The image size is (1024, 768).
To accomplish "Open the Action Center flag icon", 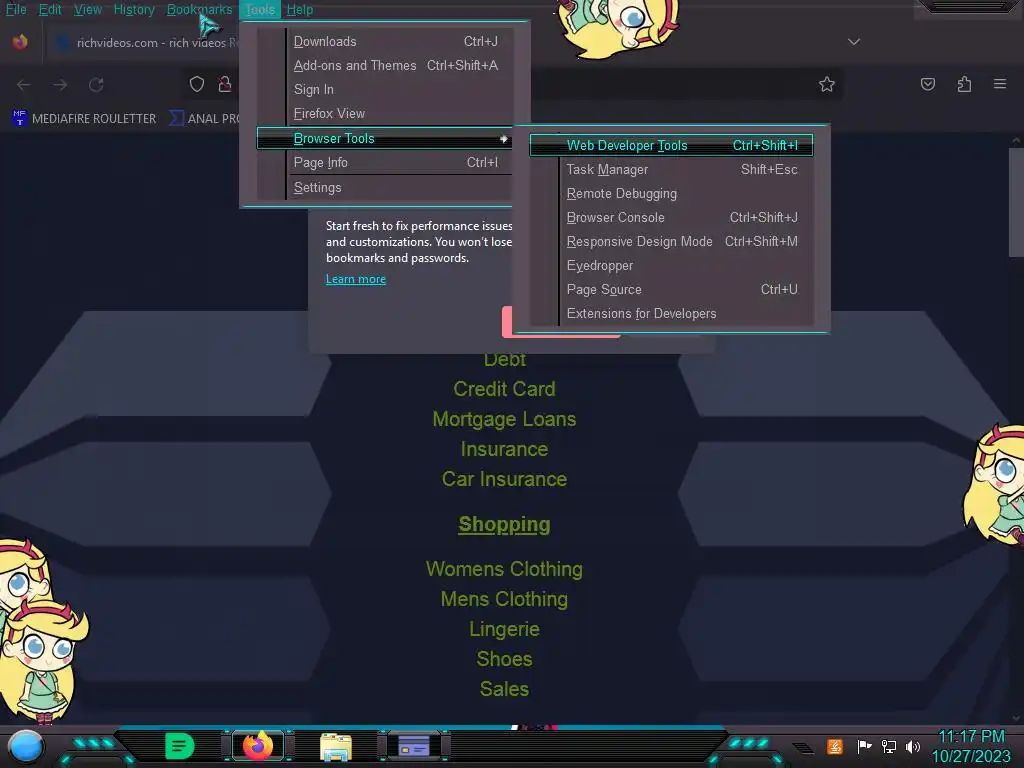I will point(865,746).
